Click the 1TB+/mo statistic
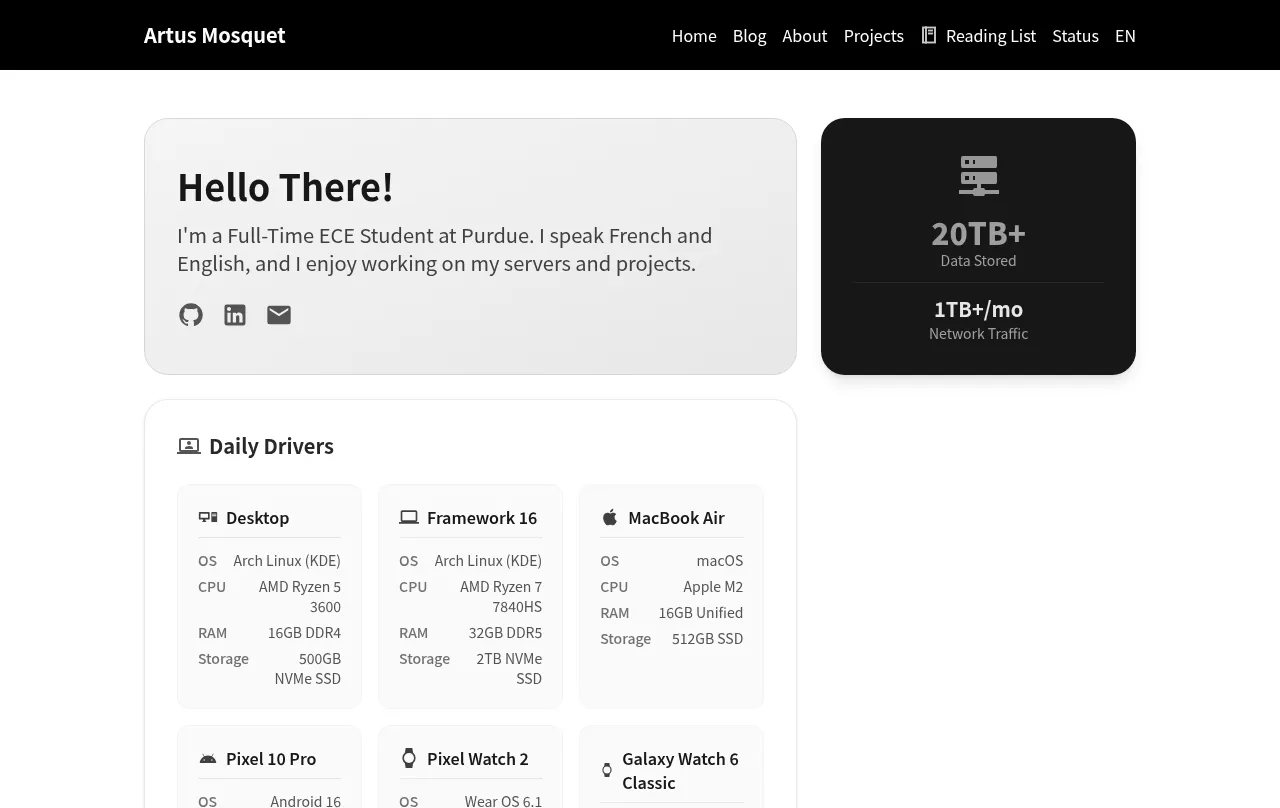Viewport: 1280px width, 808px height. (979, 309)
